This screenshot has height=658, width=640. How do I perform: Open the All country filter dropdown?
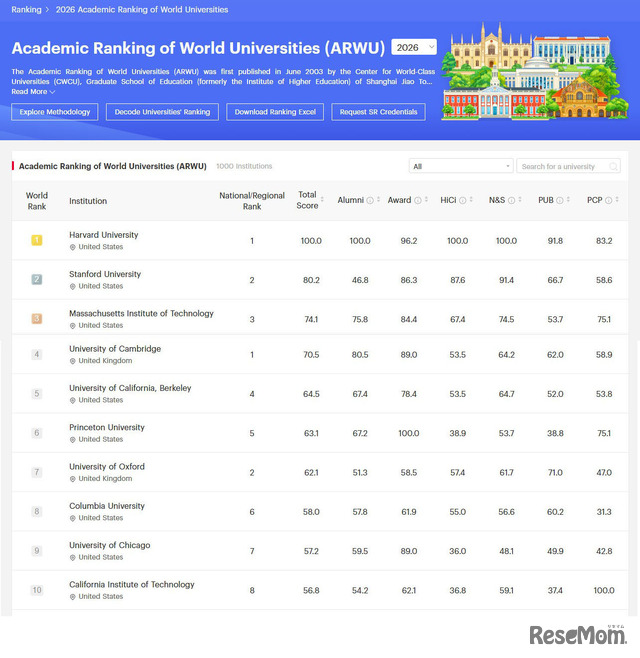pos(461,166)
